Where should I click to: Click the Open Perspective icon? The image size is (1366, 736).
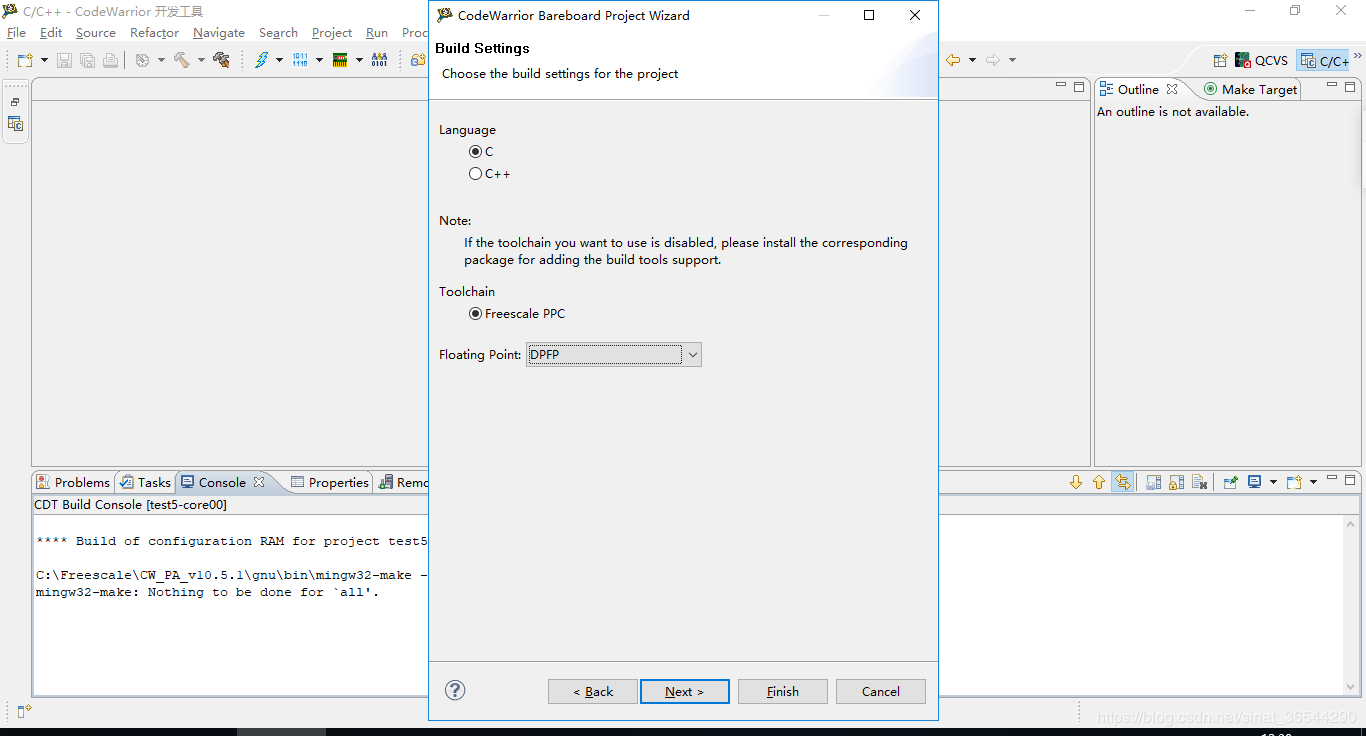tap(1220, 61)
